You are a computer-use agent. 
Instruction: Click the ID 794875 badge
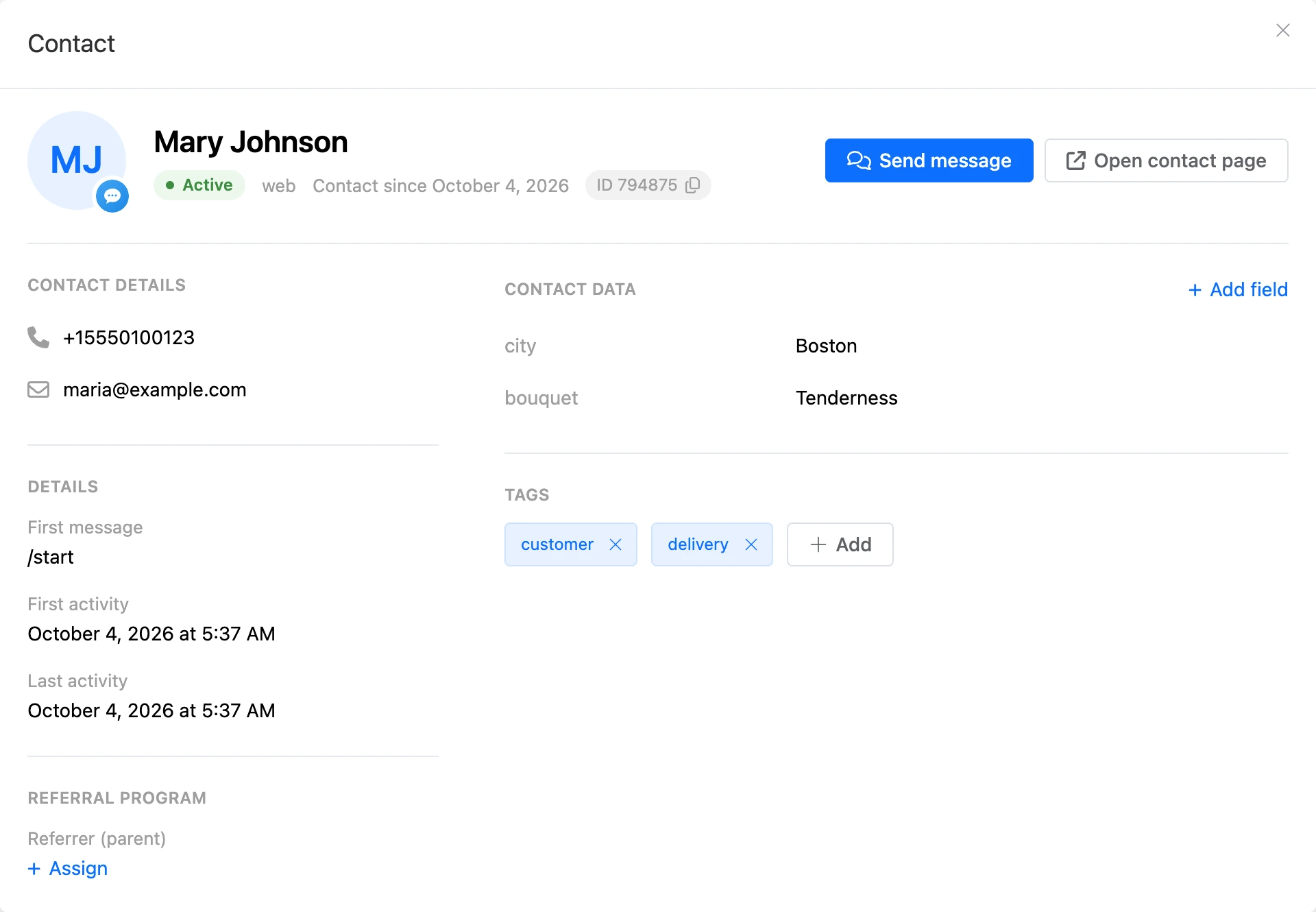648,185
